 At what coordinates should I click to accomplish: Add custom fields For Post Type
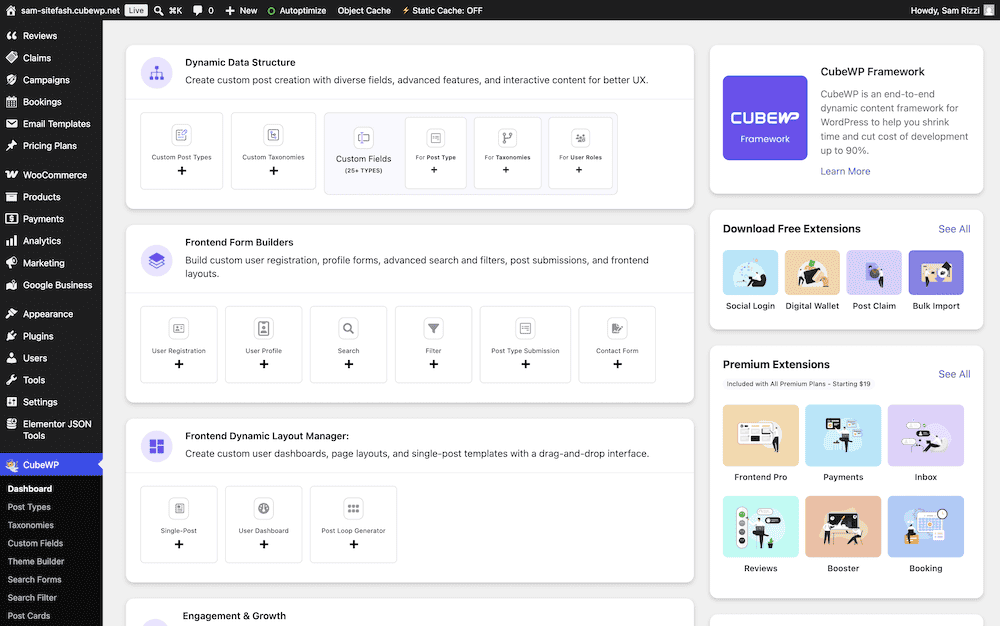(x=436, y=153)
